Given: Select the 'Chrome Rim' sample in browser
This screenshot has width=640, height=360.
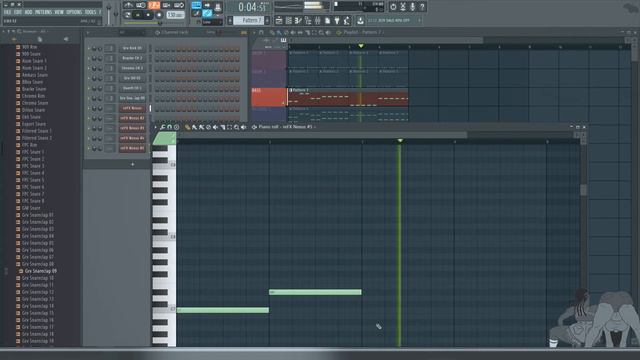Looking at the screenshot, I should point(33,96).
